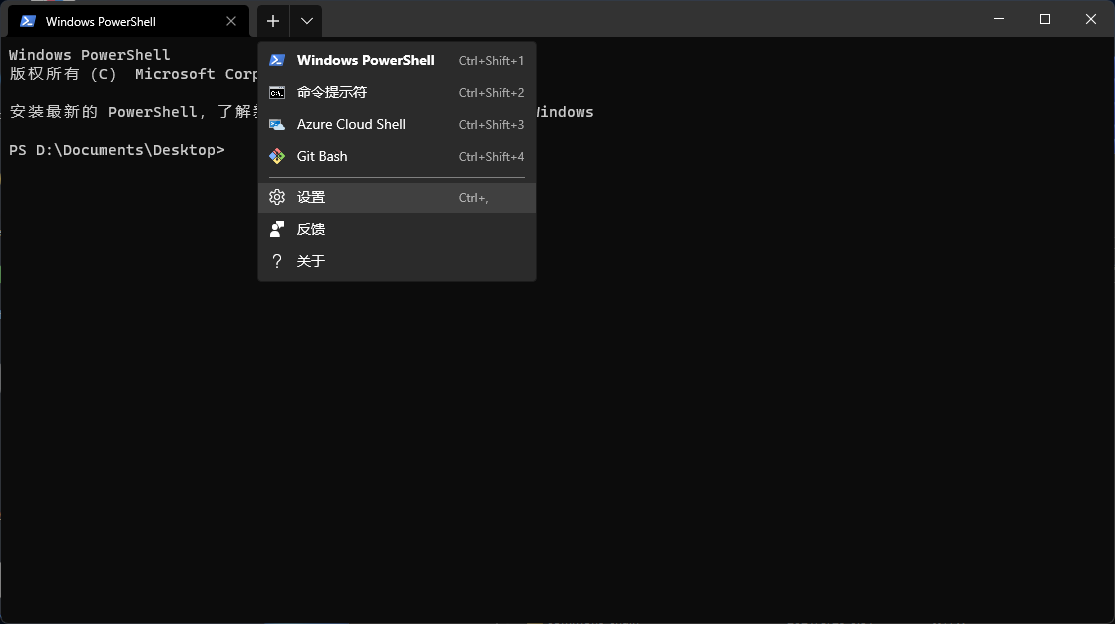
Task: Close the Windows PowerShell tab
Action: coord(230,21)
